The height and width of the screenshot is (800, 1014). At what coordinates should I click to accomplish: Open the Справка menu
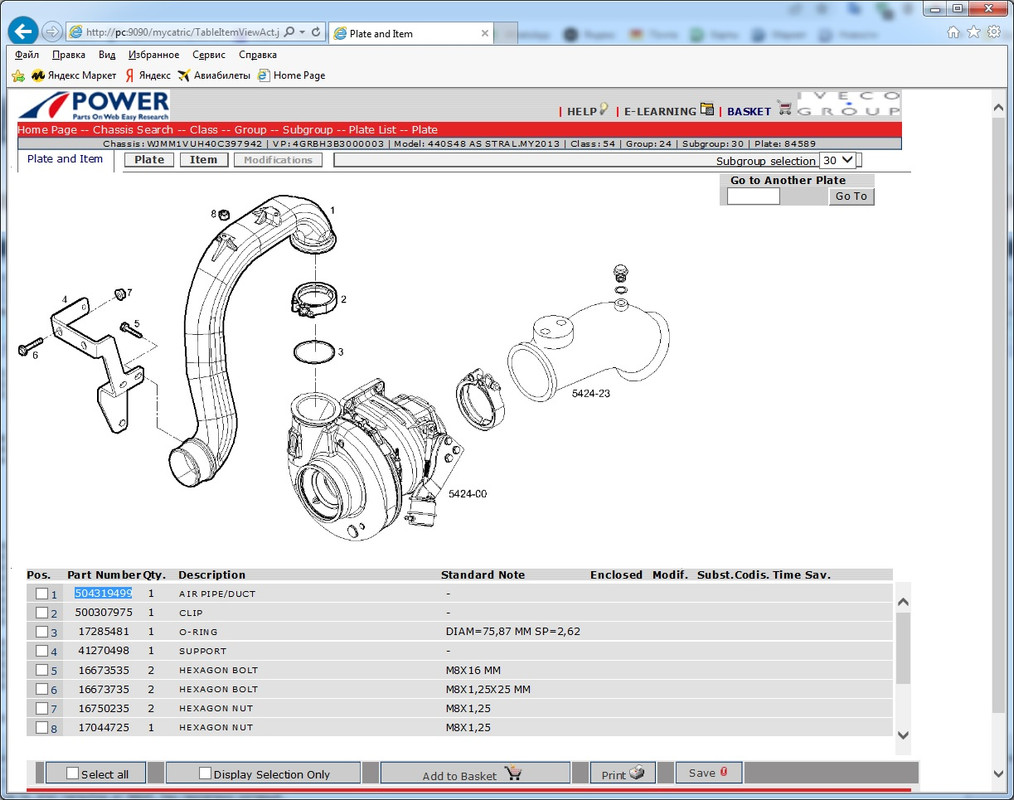257,55
